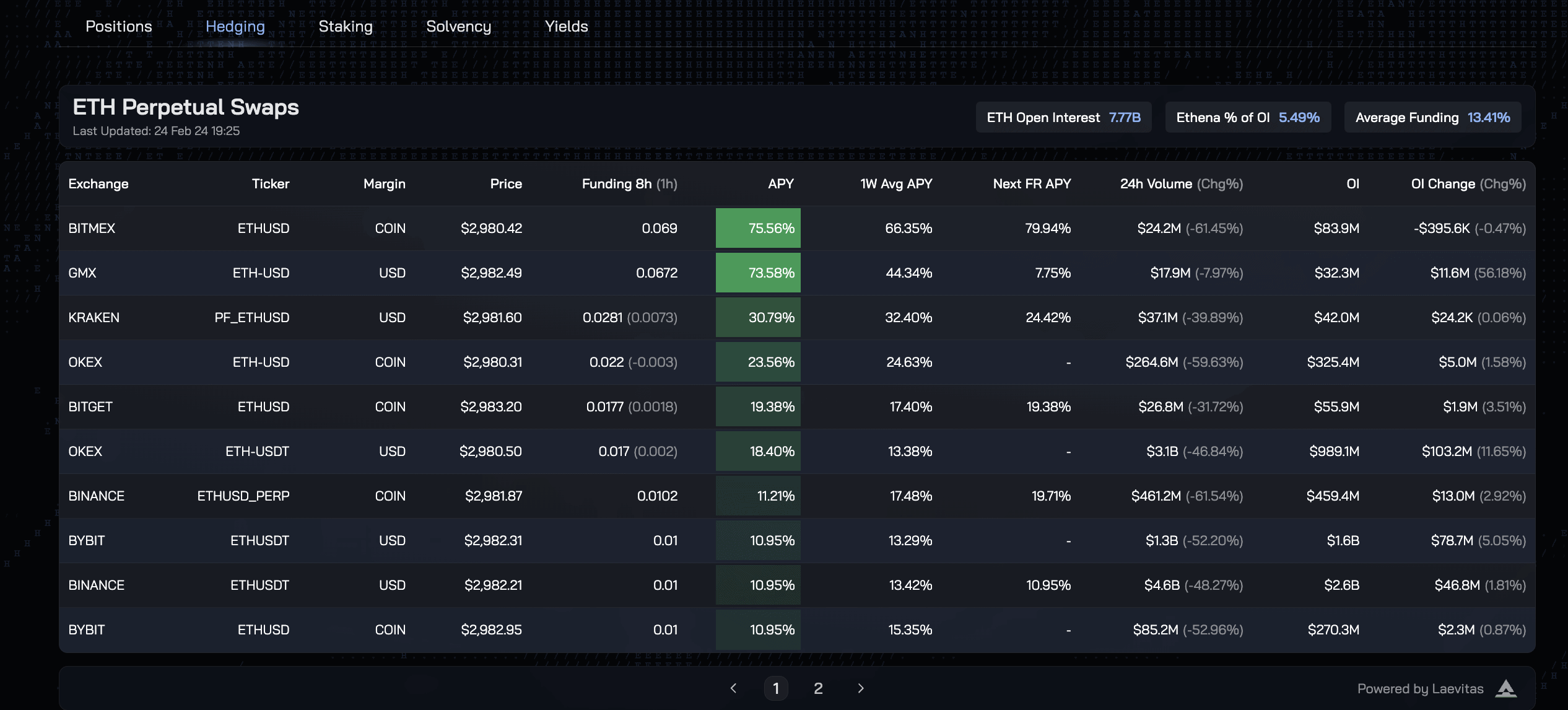Click page 1 pagination button
1568x710 pixels.
point(776,688)
